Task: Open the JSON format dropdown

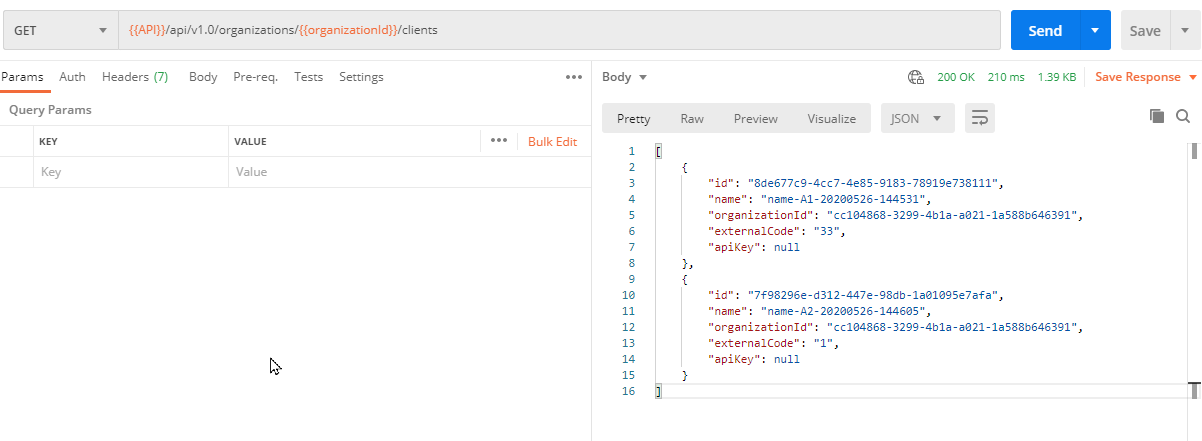Action: coord(916,119)
